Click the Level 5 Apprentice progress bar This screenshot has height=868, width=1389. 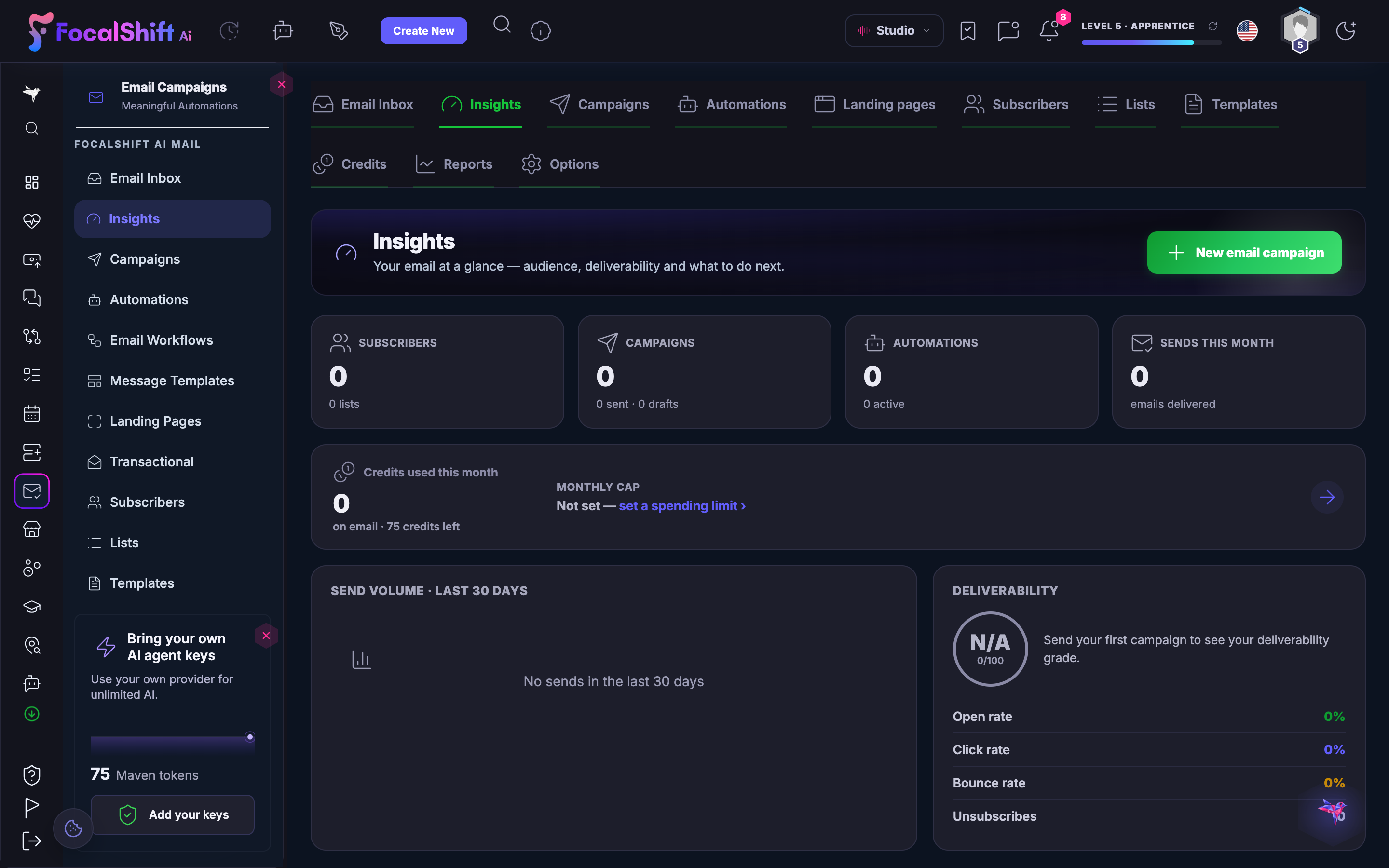1151,42
